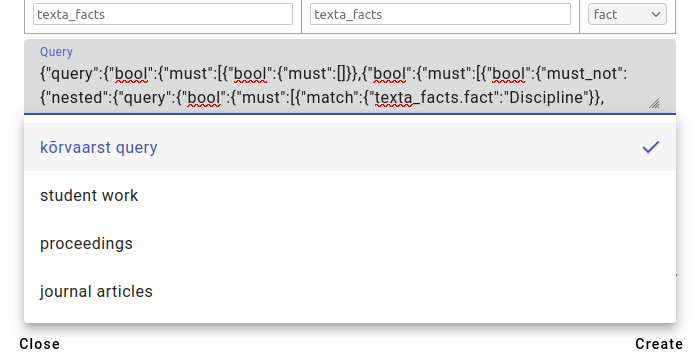Grab the Query textarea resize handle
695x364 pixels.
pos(654,103)
